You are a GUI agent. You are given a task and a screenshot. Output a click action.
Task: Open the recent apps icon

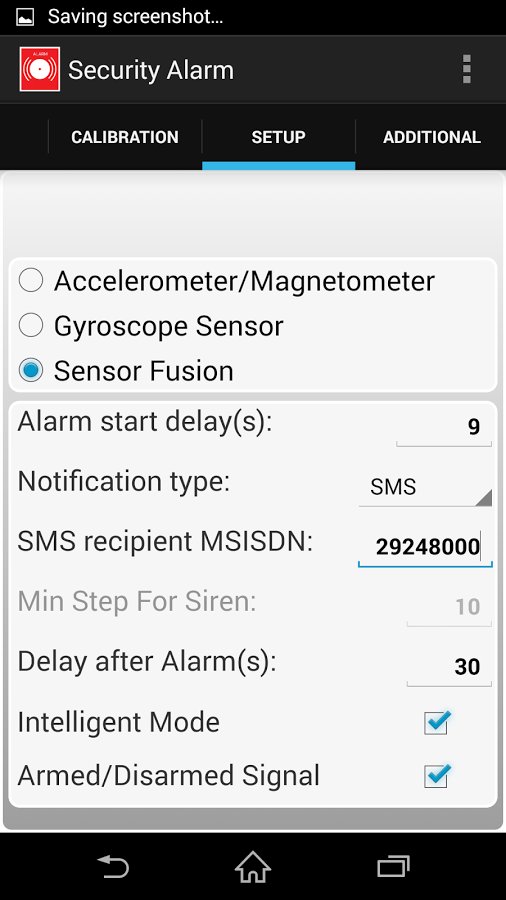pos(393,866)
